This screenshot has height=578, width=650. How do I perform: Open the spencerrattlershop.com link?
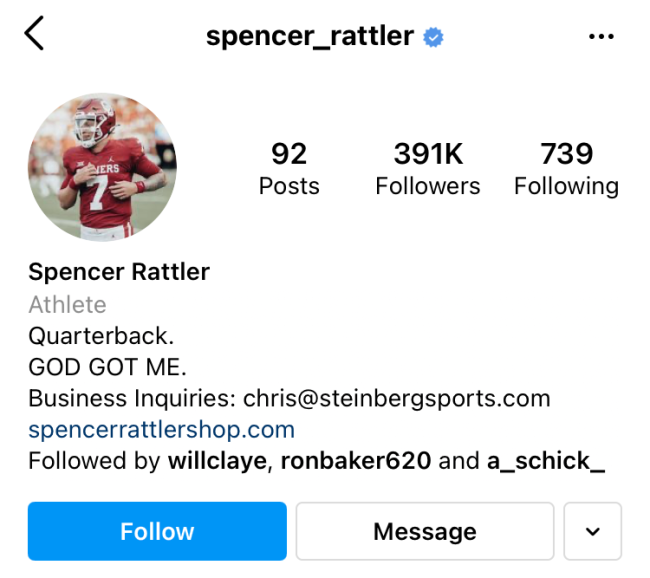click(x=161, y=430)
